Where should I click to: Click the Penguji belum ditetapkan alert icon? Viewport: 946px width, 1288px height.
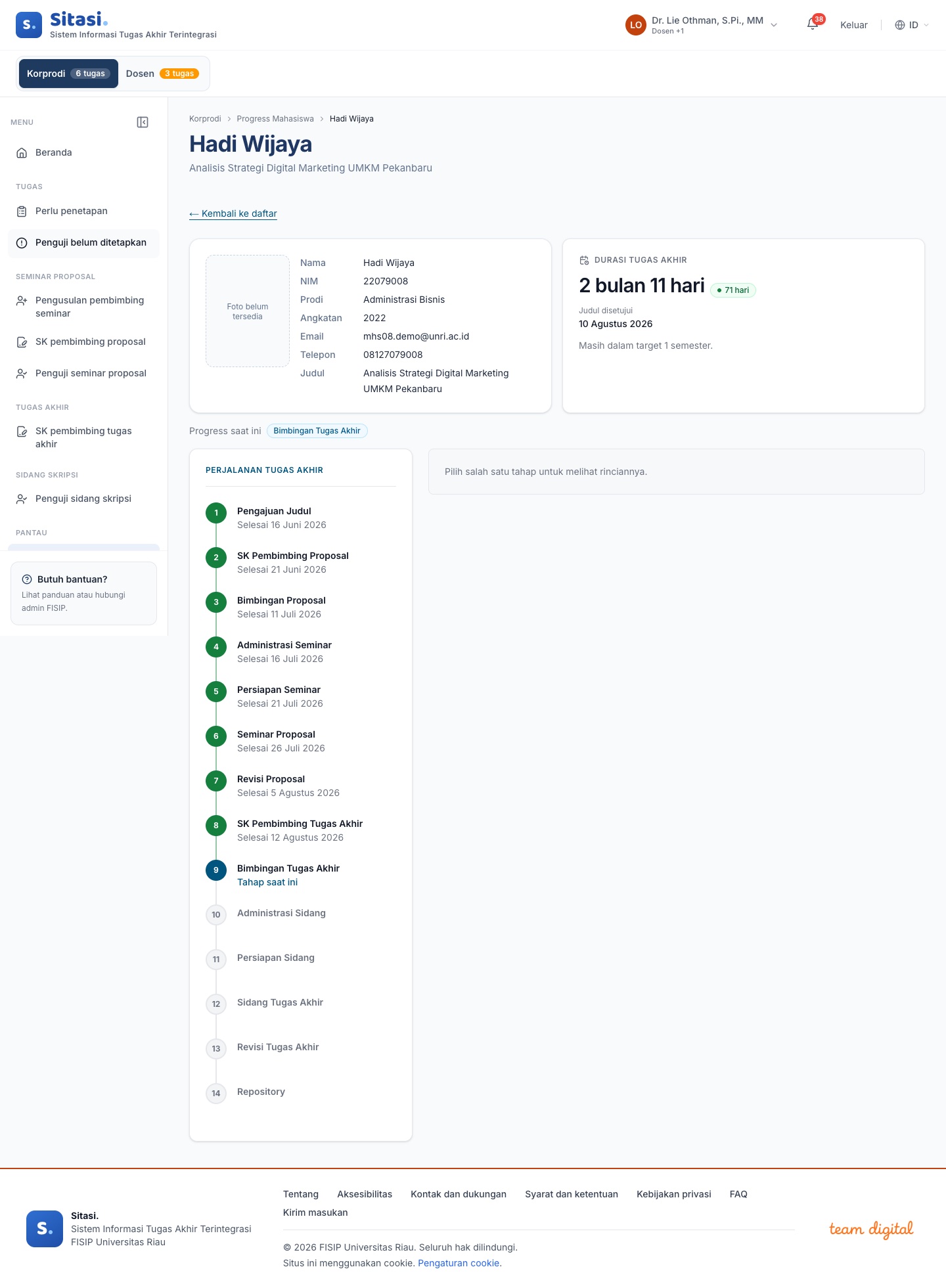(22, 243)
